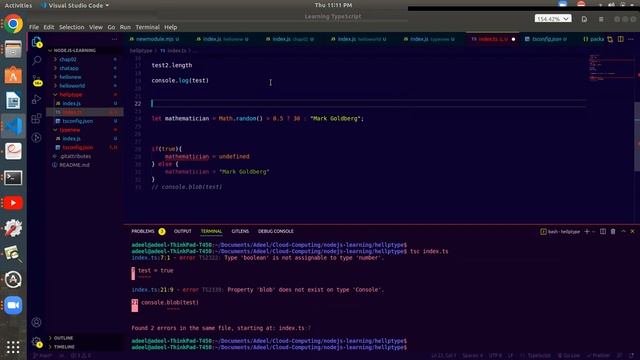Open Software Updater from the dock
Image resolution: width=640 pixels, height=360 pixels.
[13, 280]
